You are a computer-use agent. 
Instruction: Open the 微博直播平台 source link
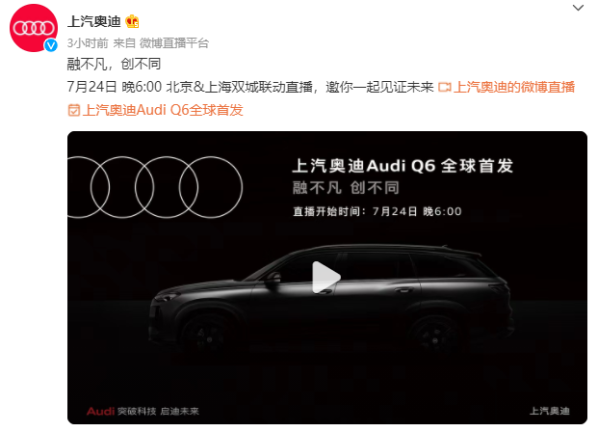click(174, 43)
